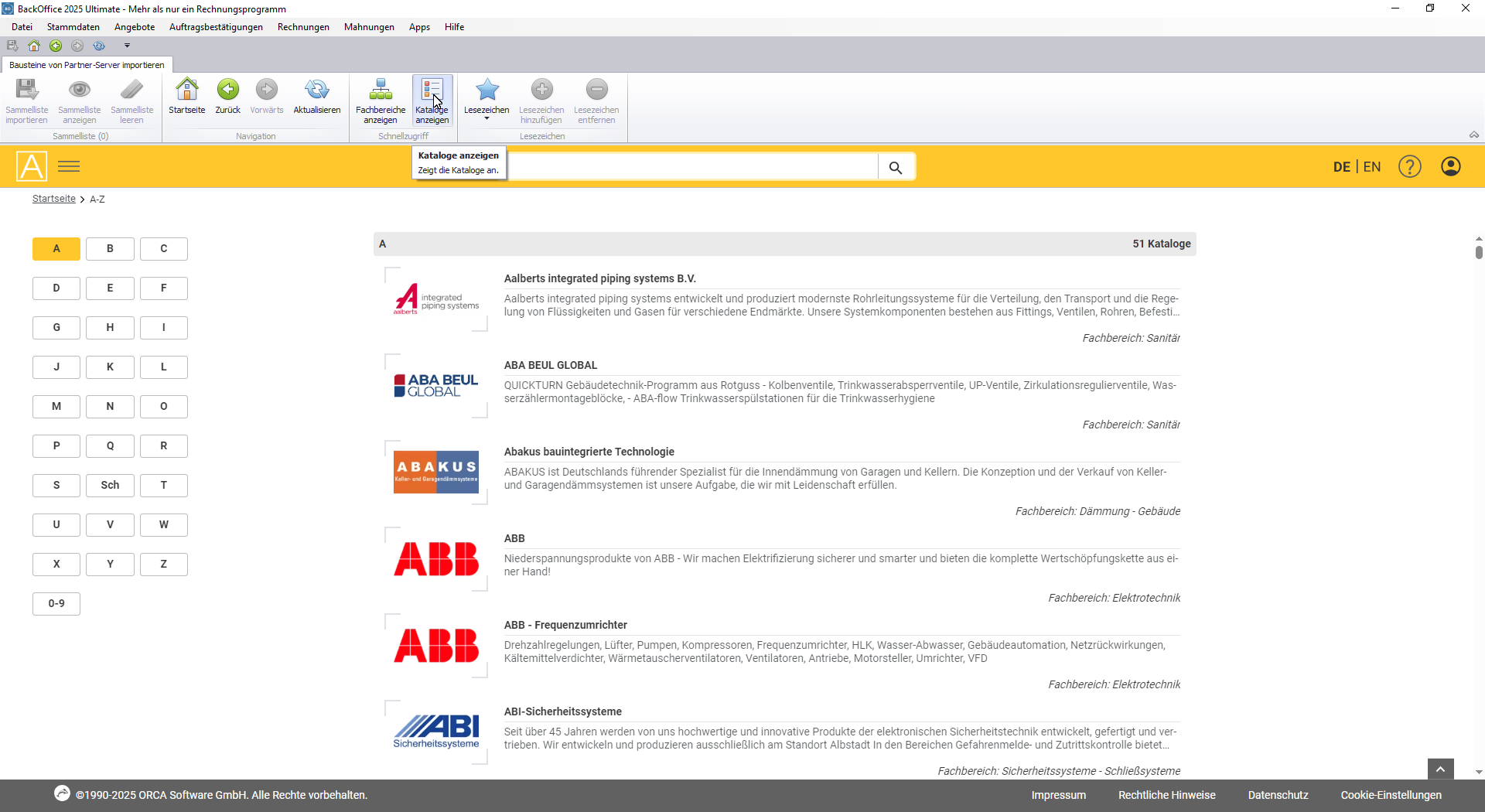Select letter H filter

pos(110,328)
